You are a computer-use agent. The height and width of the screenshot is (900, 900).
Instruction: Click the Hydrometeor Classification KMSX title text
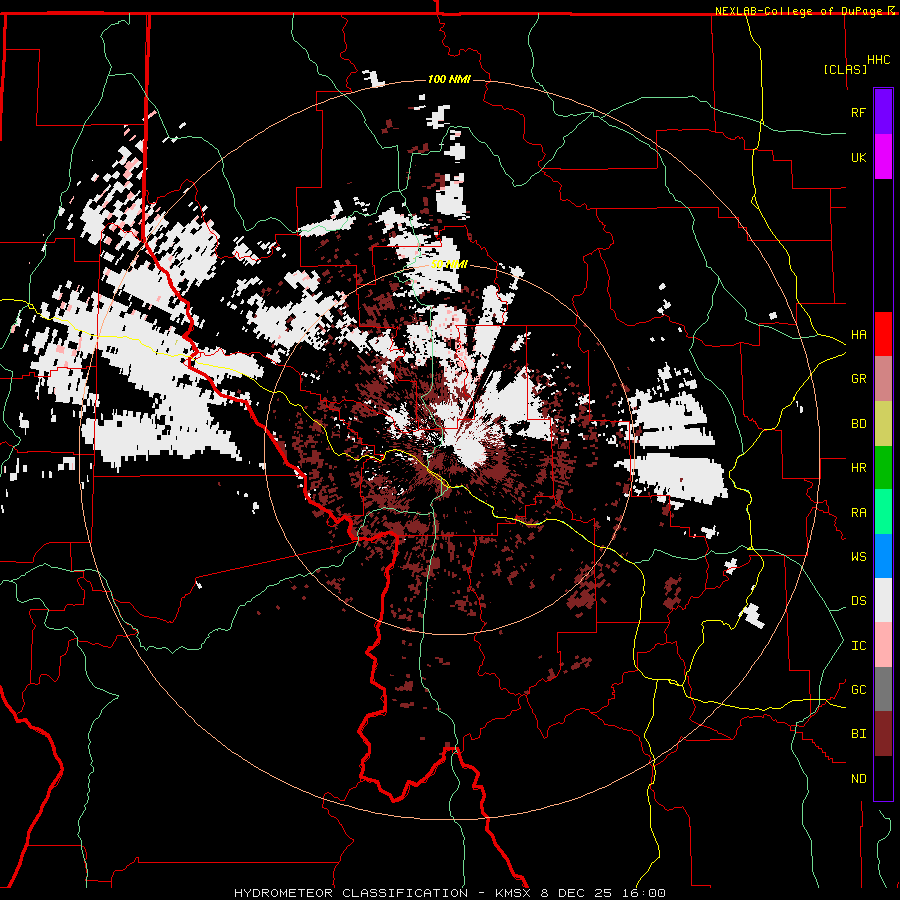(x=384, y=893)
